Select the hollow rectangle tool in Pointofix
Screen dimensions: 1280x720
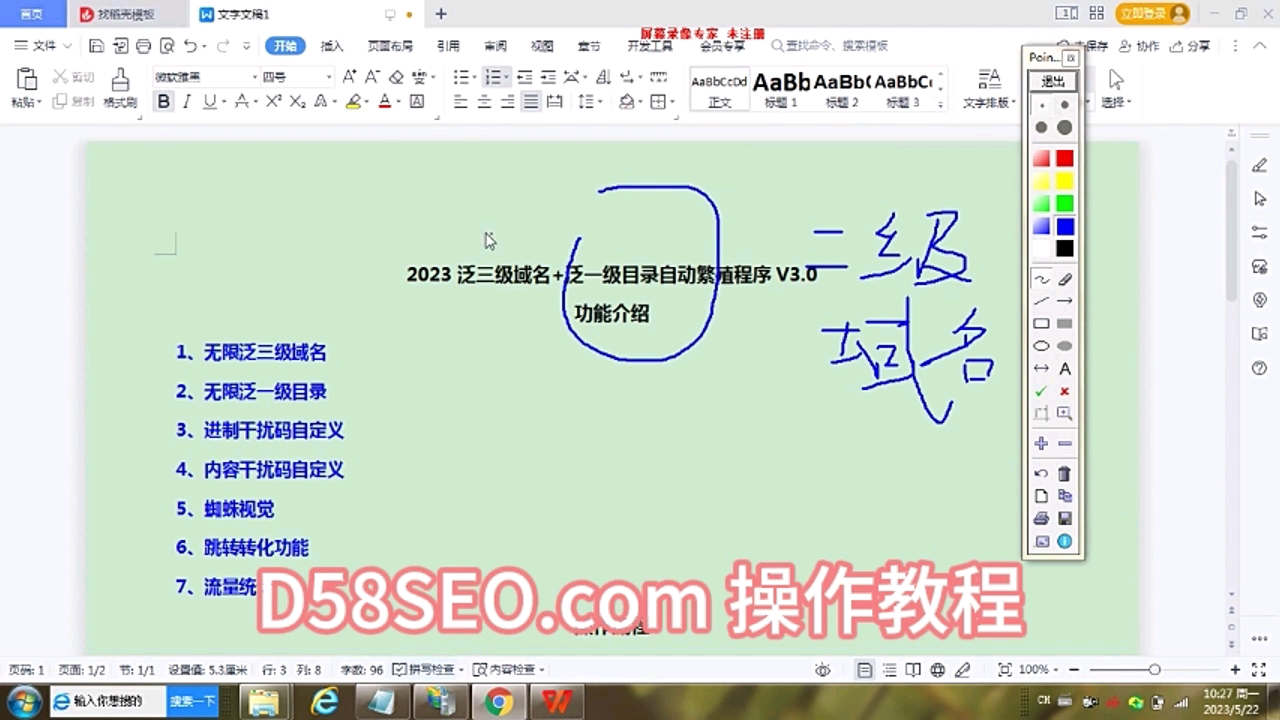[x=1041, y=324]
